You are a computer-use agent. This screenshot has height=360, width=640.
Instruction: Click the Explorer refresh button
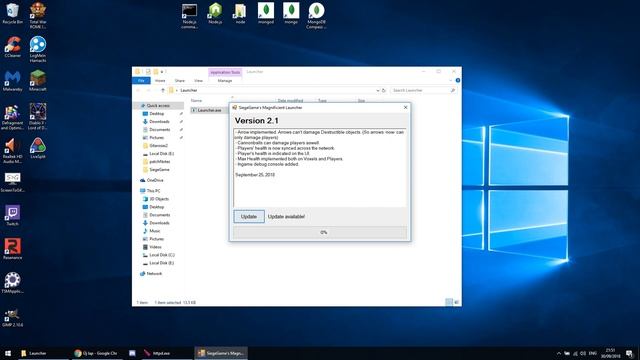(x=384, y=90)
